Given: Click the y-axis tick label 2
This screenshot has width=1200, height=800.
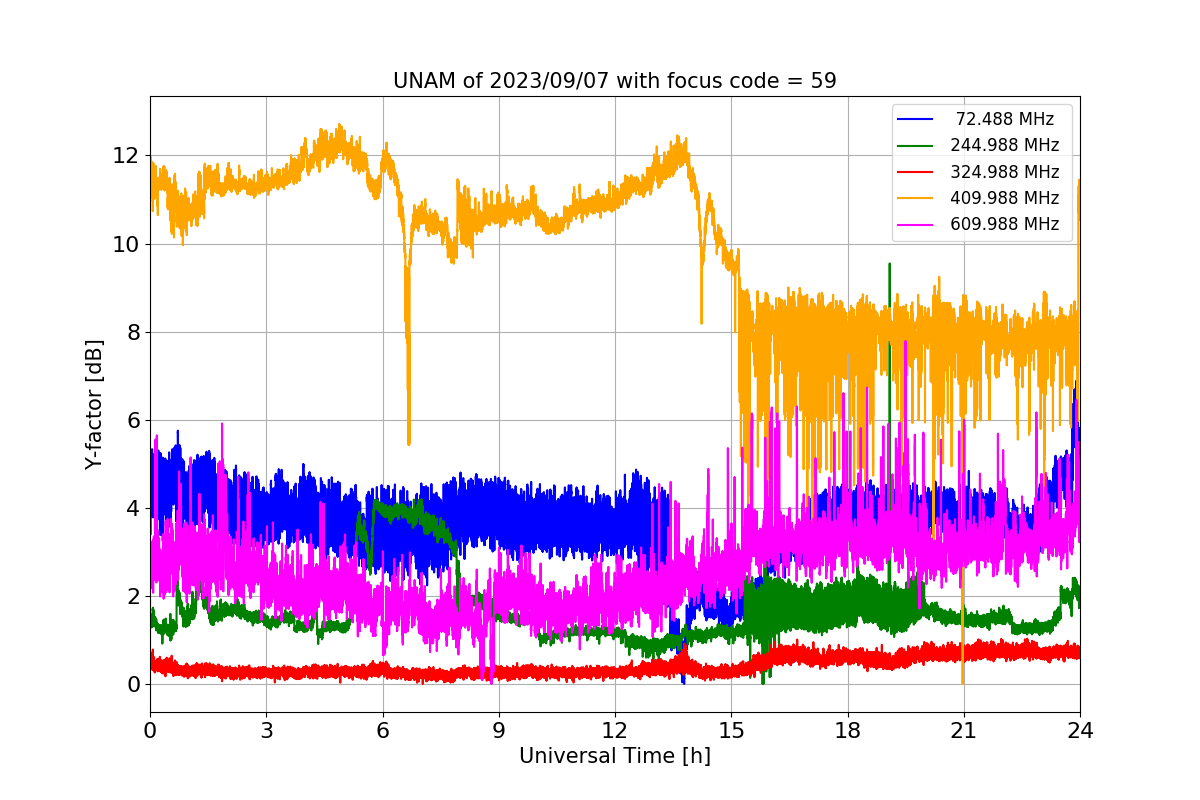Looking at the screenshot, I should [x=131, y=597].
